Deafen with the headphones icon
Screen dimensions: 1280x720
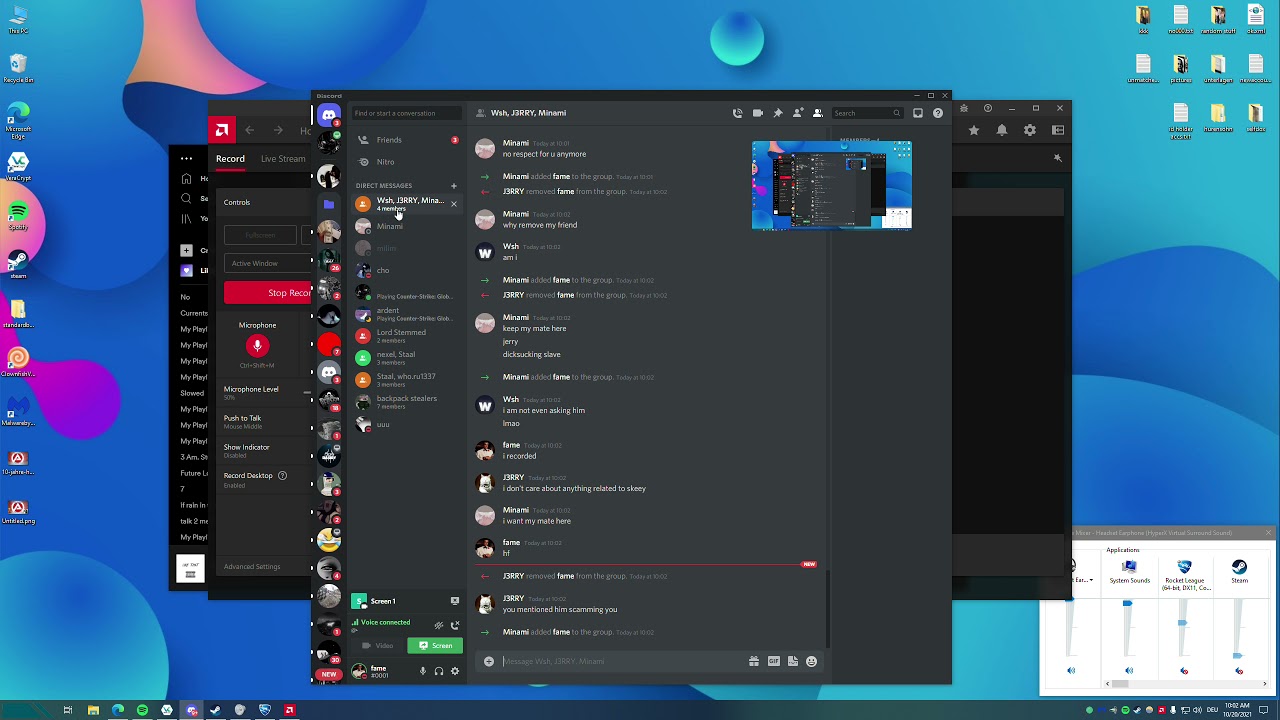(x=439, y=672)
